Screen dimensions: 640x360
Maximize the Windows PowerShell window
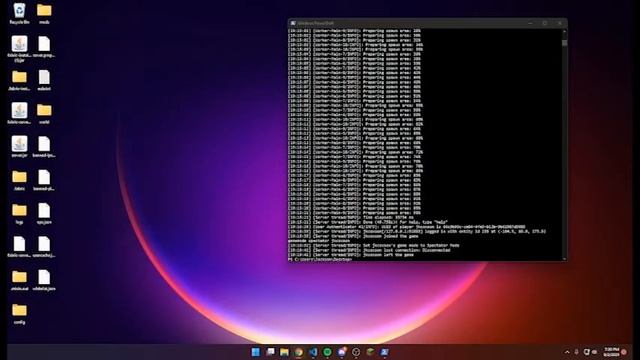[545, 23]
